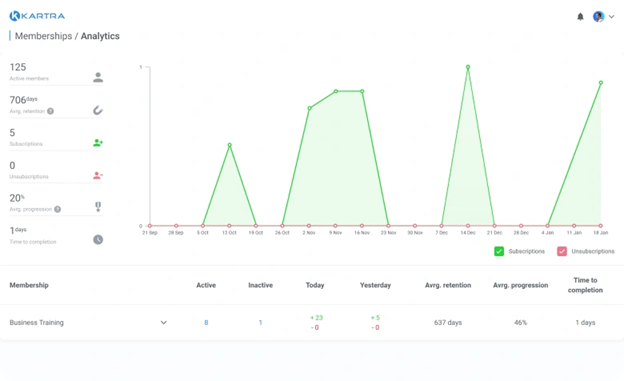Click the green subscriptions add-user icon
This screenshot has width=624, height=381.
(x=98, y=143)
